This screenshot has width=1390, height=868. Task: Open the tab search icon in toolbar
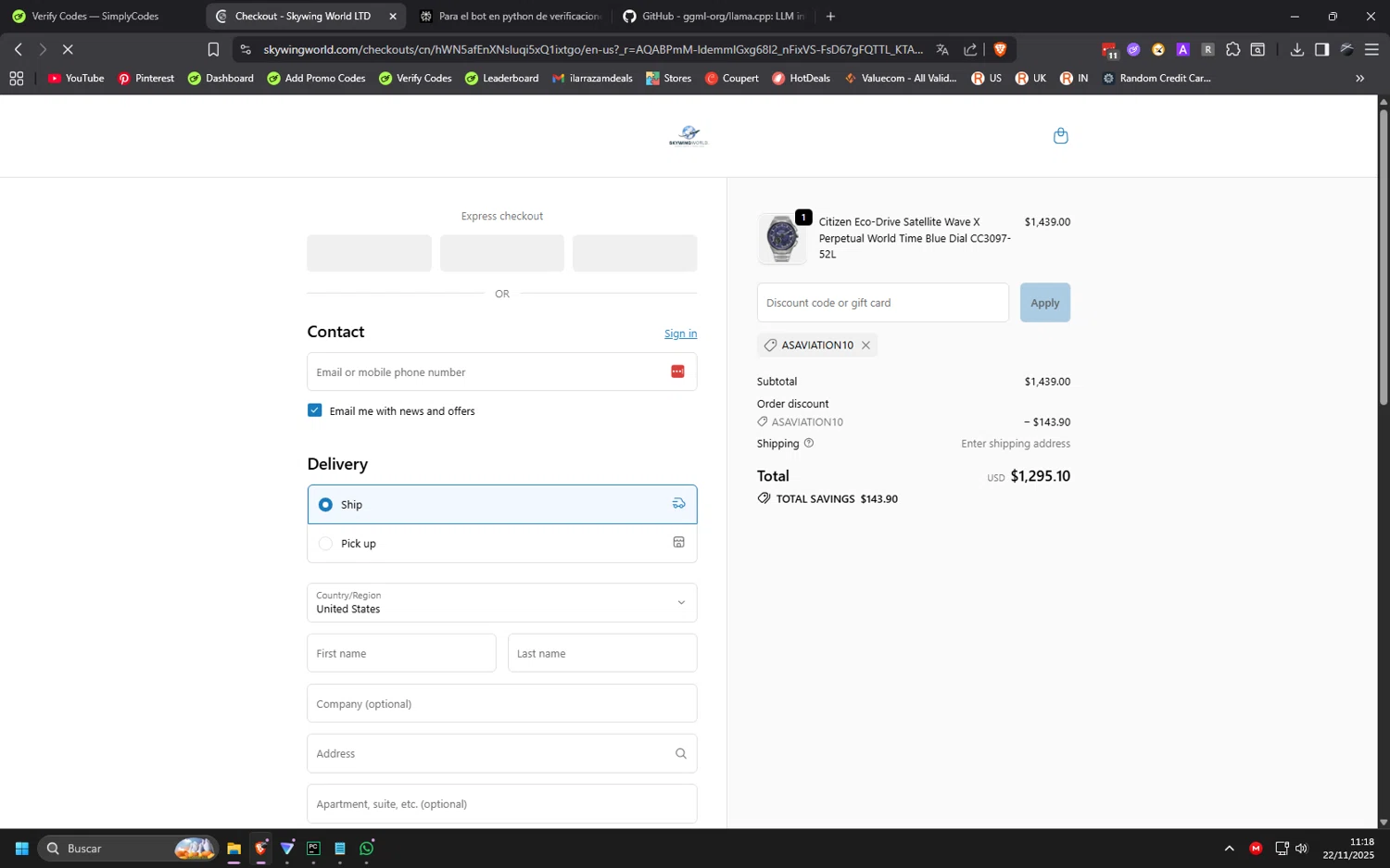(1257, 50)
